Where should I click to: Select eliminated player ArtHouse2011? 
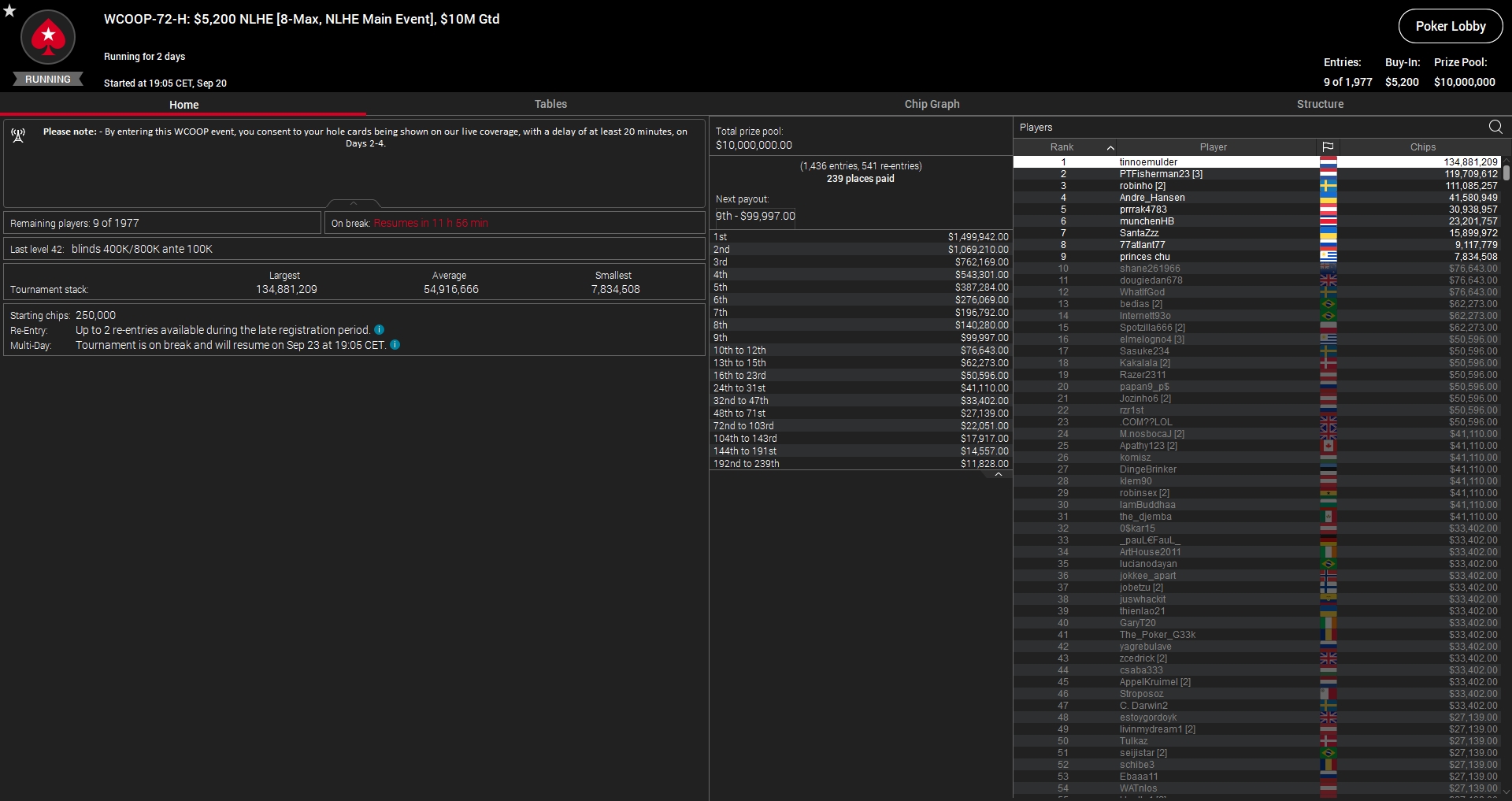click(1257, 552)
